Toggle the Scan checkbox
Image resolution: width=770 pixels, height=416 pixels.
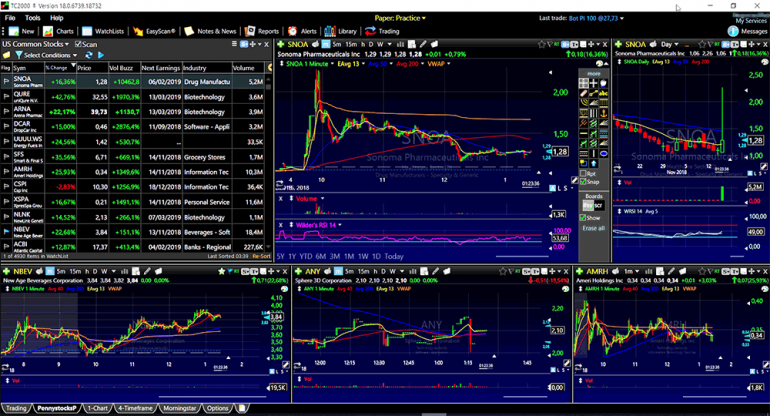(78, 44)
